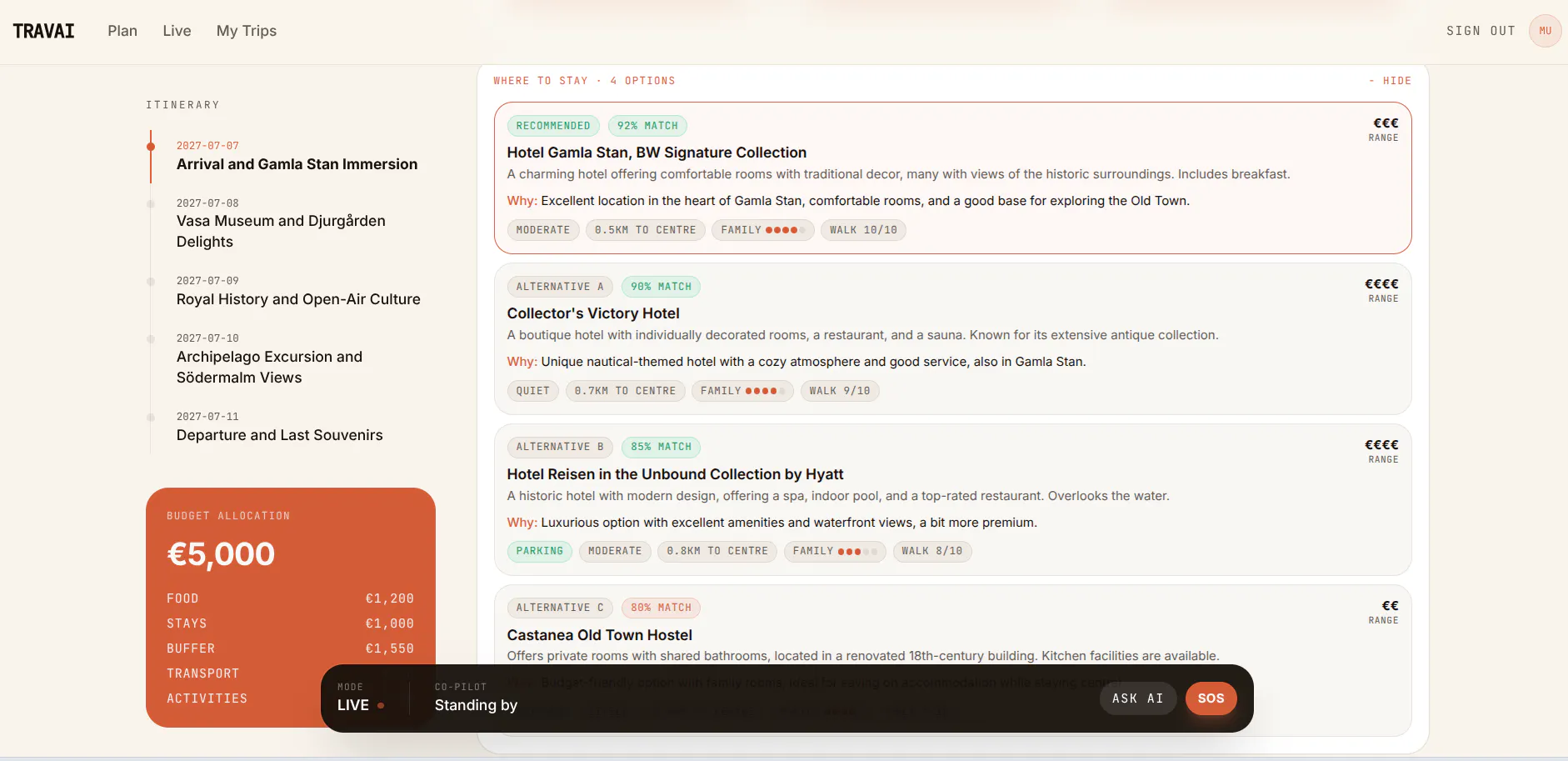Click the 85% MATCH badge
The width and height of the screenshot is (1568, 761).
coord(661,447)
